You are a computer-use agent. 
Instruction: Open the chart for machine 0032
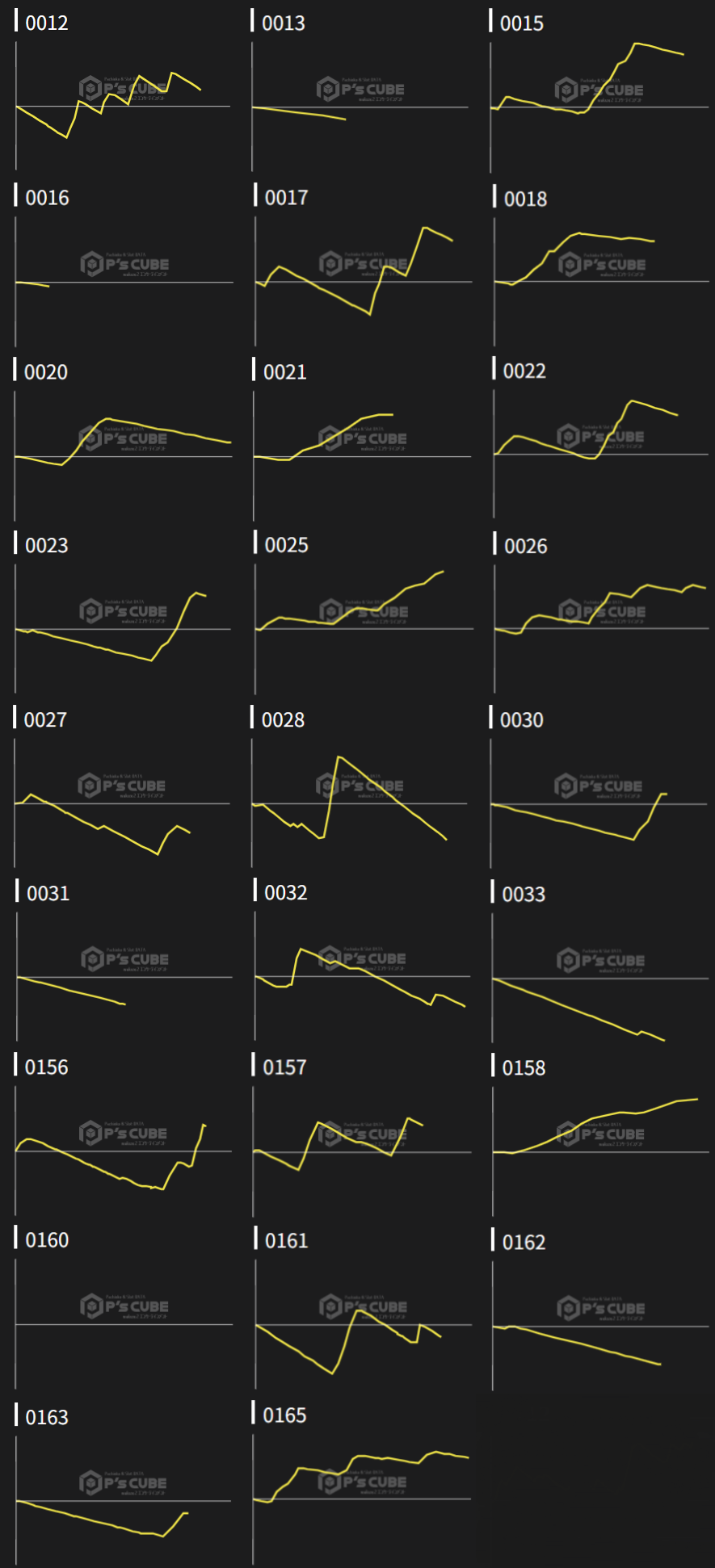pos(362,975)
